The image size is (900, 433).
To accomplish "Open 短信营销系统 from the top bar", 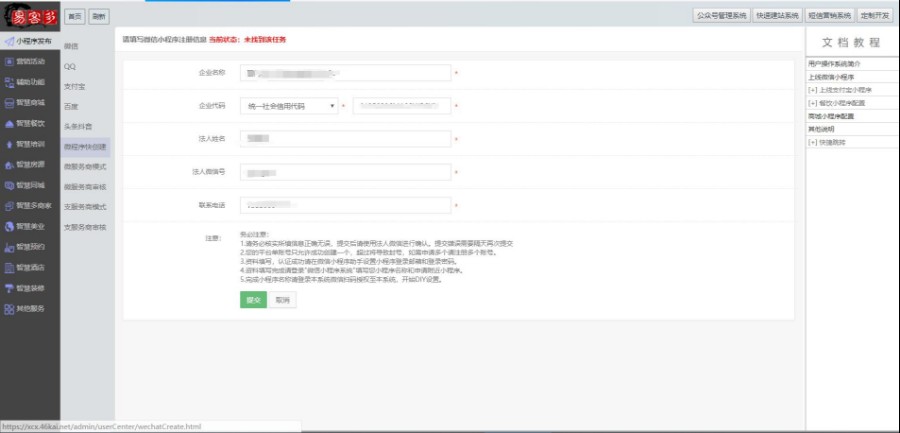I will (829, 16).
